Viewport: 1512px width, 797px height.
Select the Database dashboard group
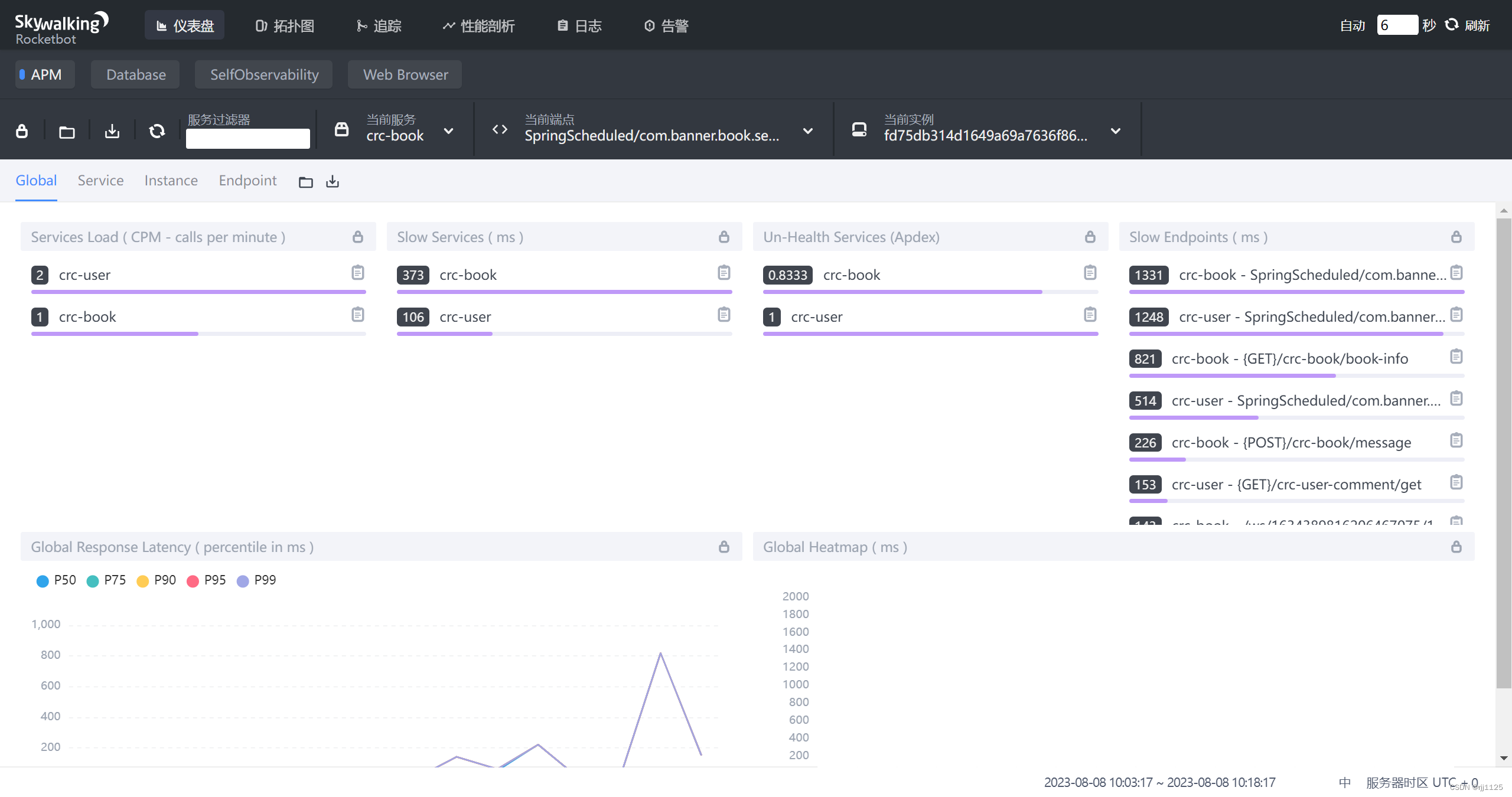pos(135,74)
